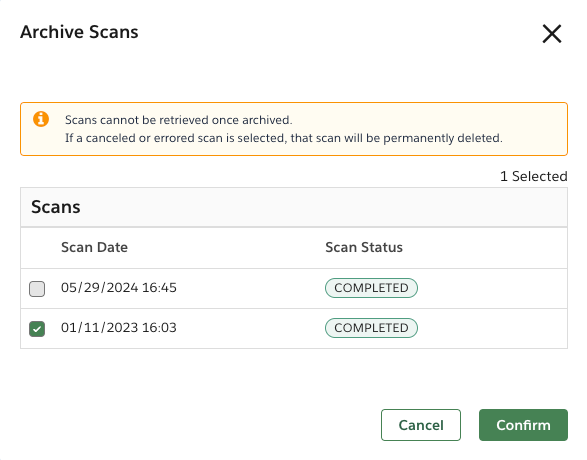587x460 pixels.
Task: Select the Scan Date column header
Action: pos(94,247)
